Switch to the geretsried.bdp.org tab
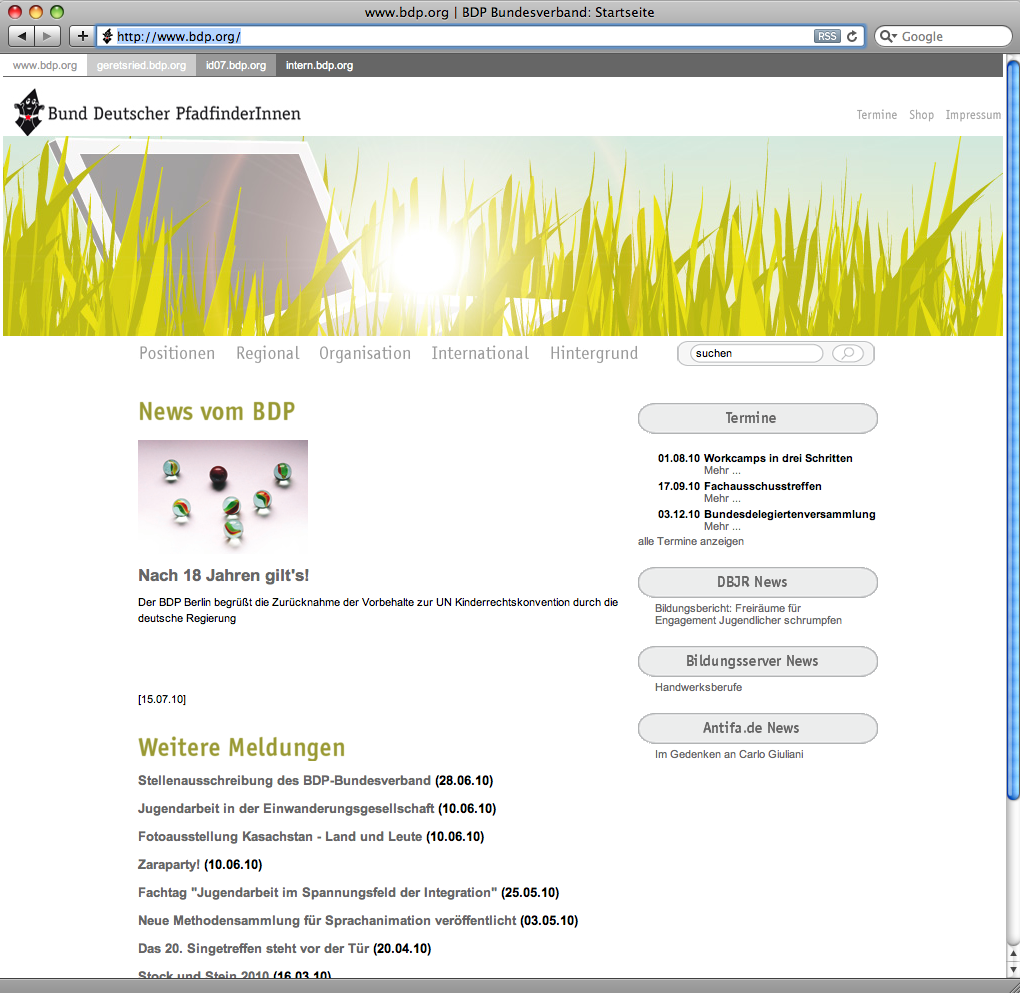The height and width of the screenshot is (993, 1020). (141, 66)
